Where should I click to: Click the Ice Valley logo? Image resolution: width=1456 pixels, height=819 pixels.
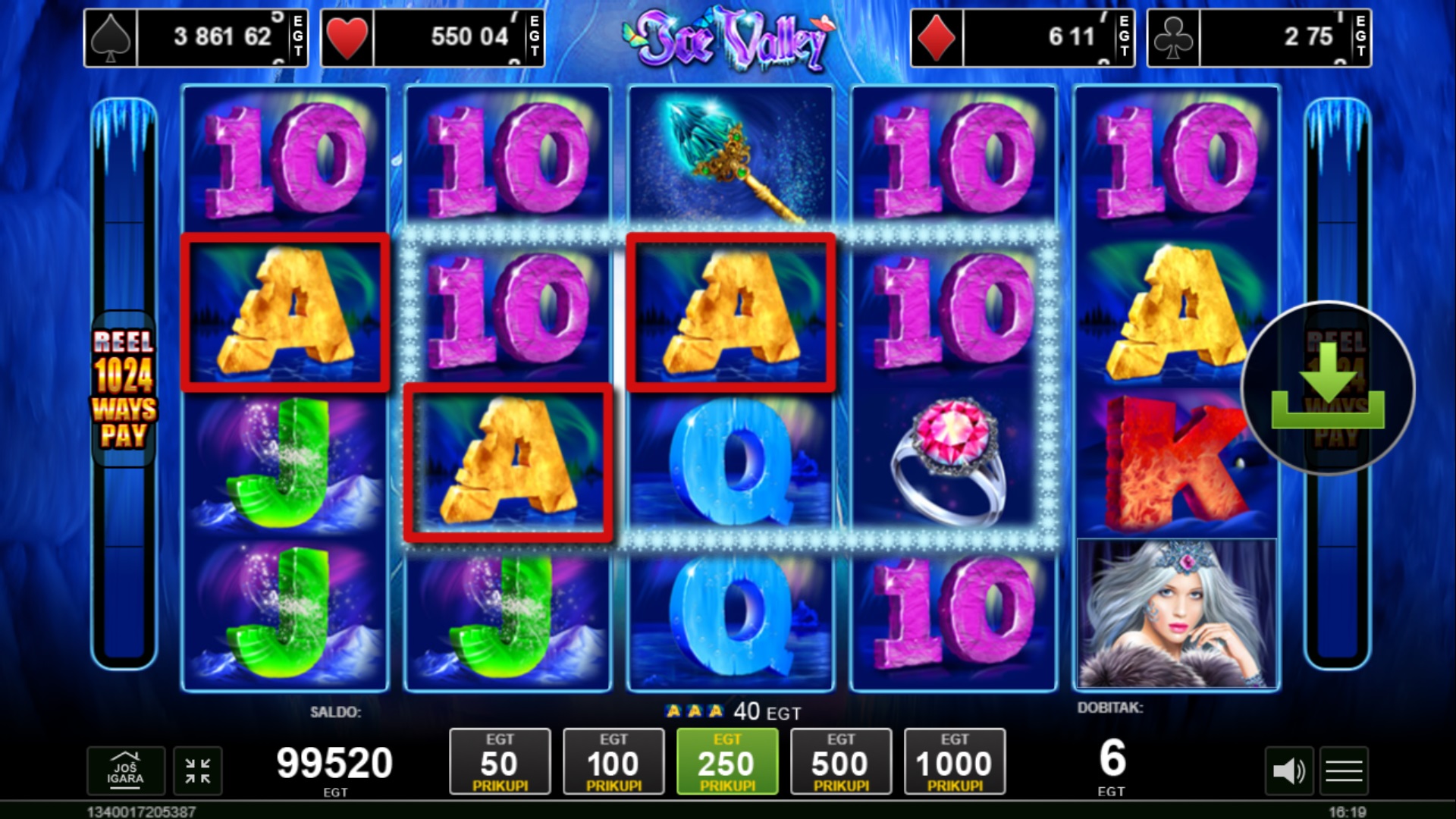click(728, 39)
